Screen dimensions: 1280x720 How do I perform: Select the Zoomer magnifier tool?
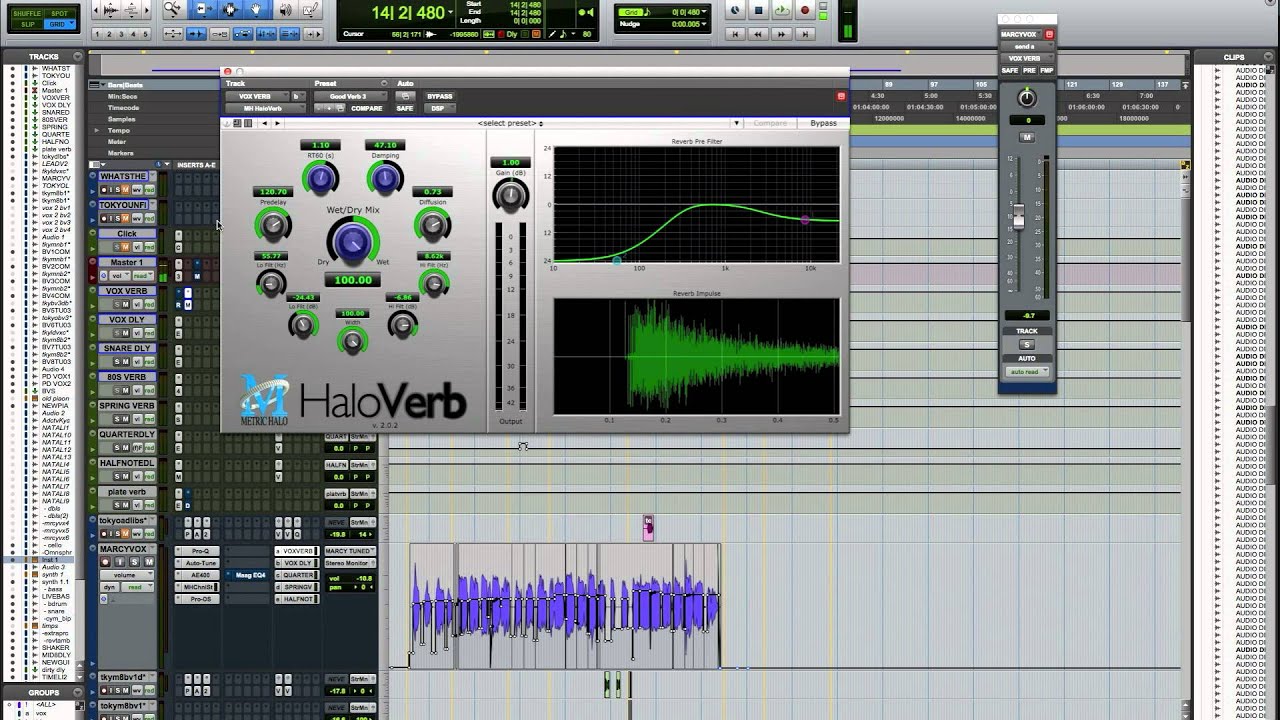(x=174, y=10)
